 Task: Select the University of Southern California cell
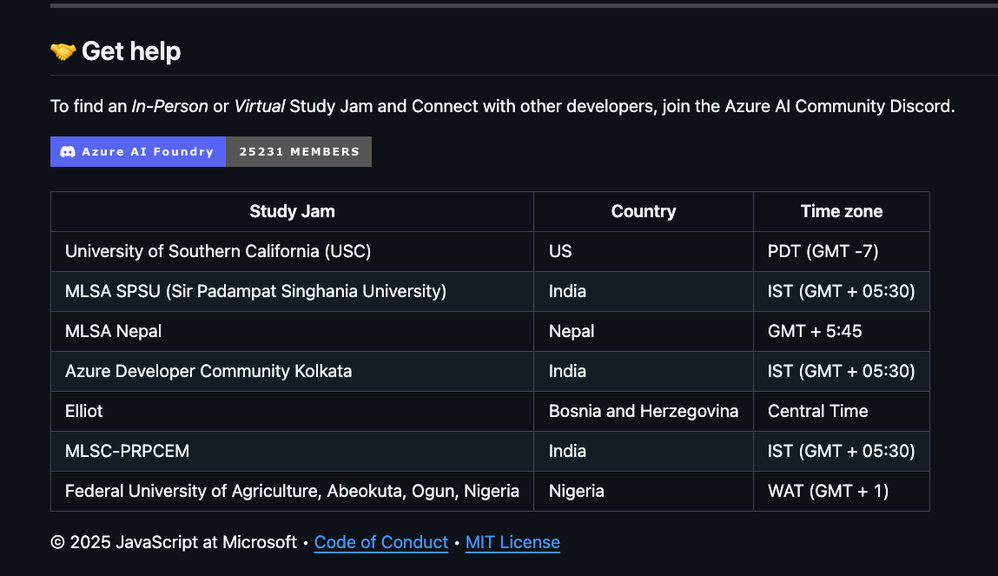(x=218, y=251)
